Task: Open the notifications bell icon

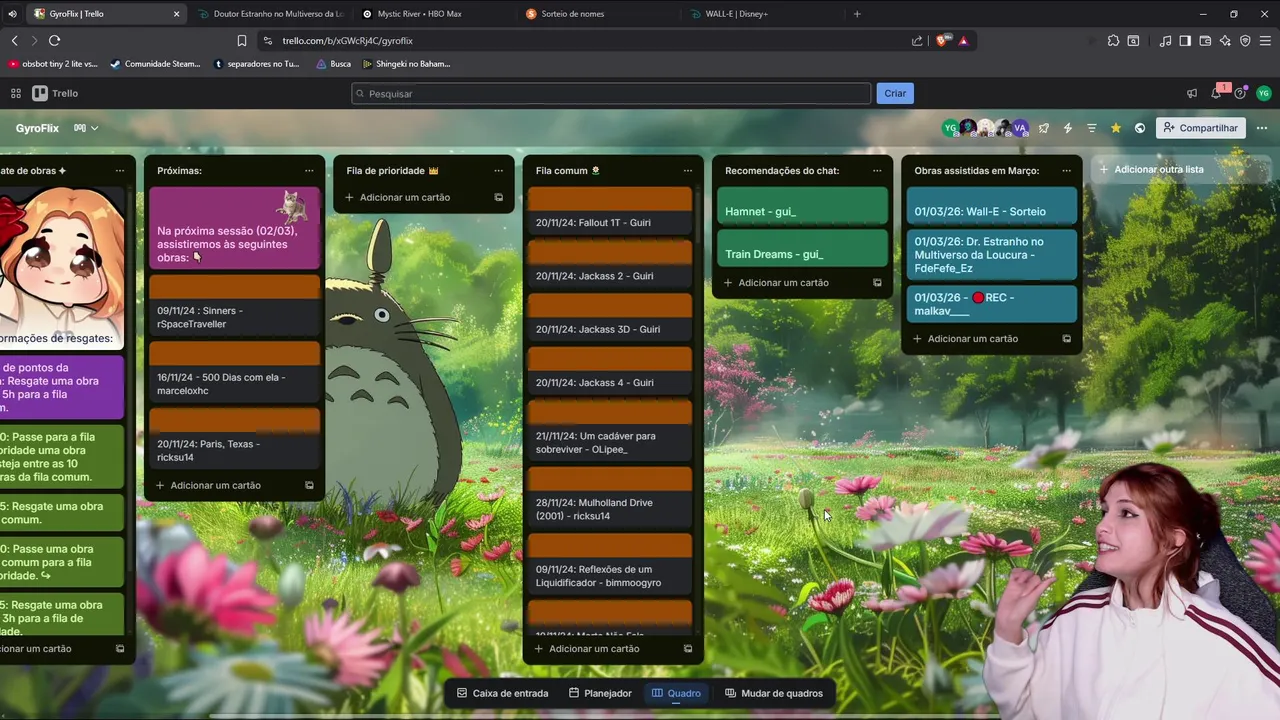Action: pos(1216,93)
